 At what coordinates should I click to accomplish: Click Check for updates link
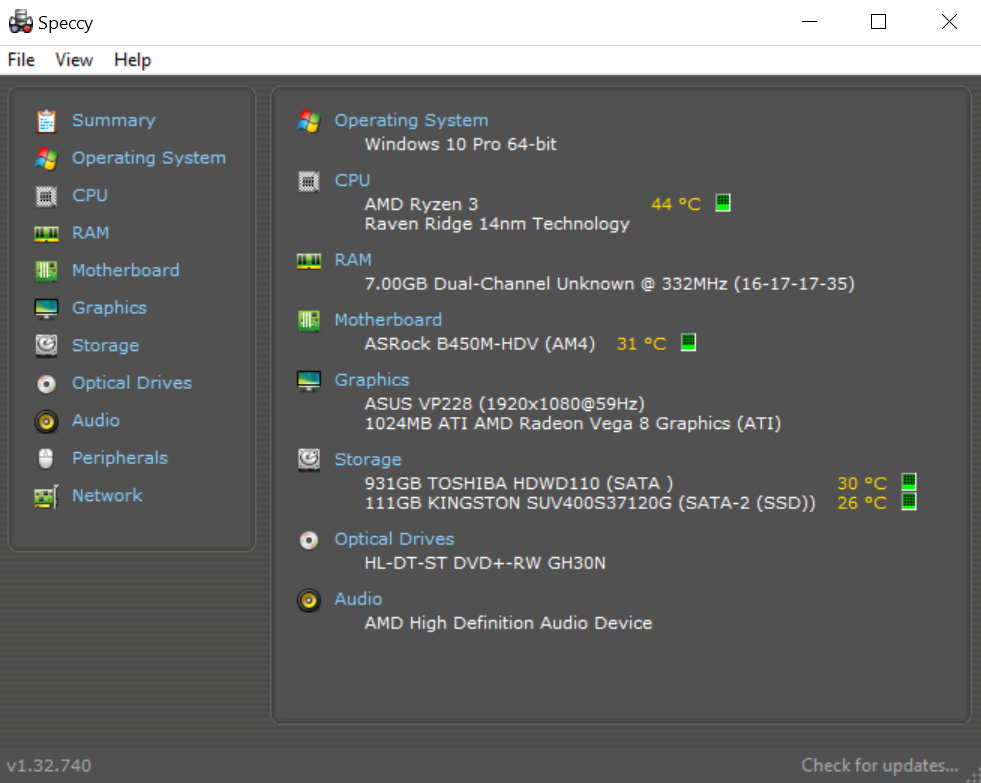880,765
